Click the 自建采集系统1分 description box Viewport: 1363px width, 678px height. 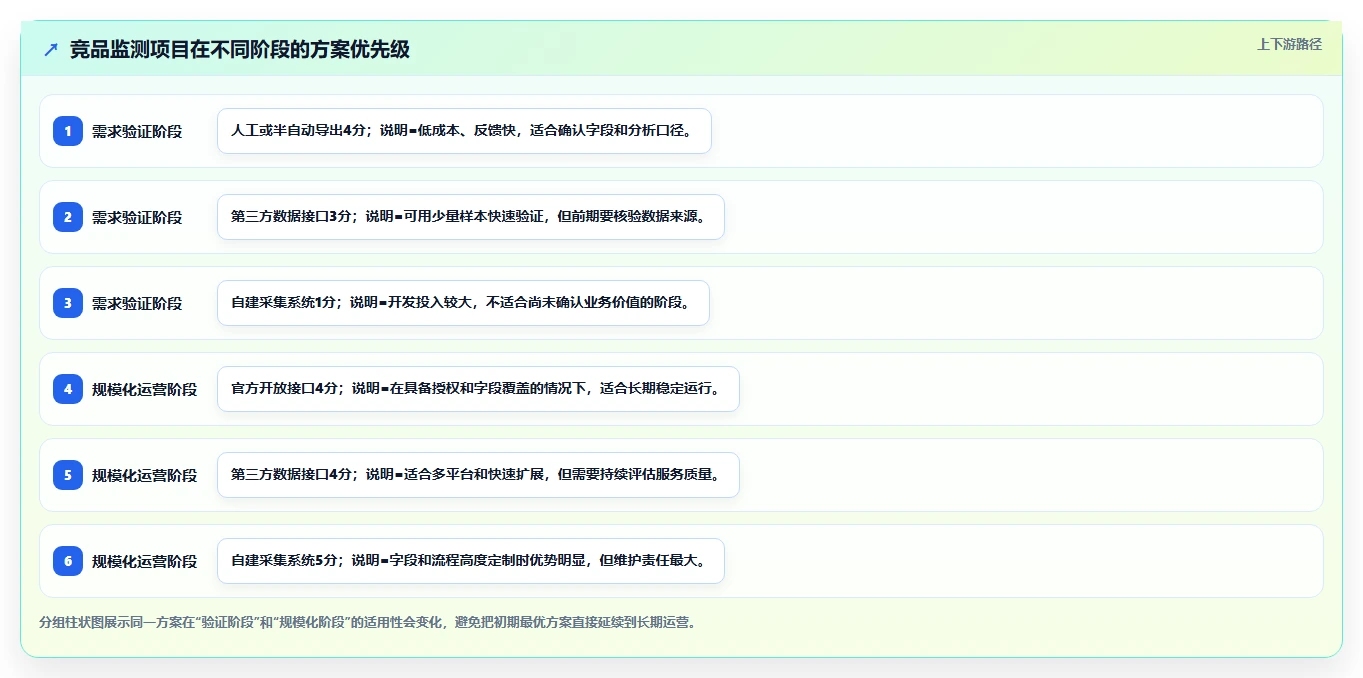463,303
